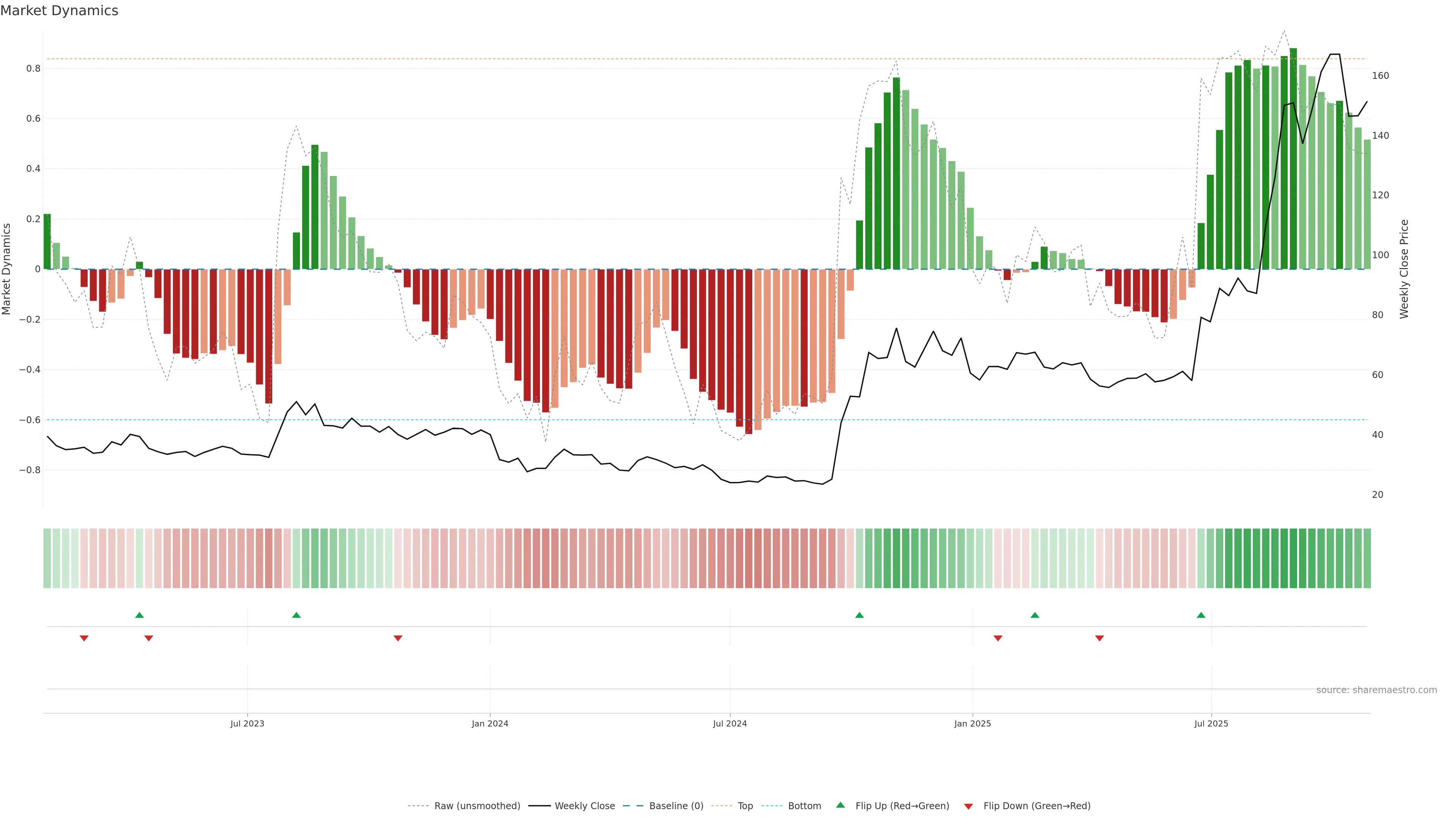Click the Market Dynamics chart title

[x=60, y=11]
